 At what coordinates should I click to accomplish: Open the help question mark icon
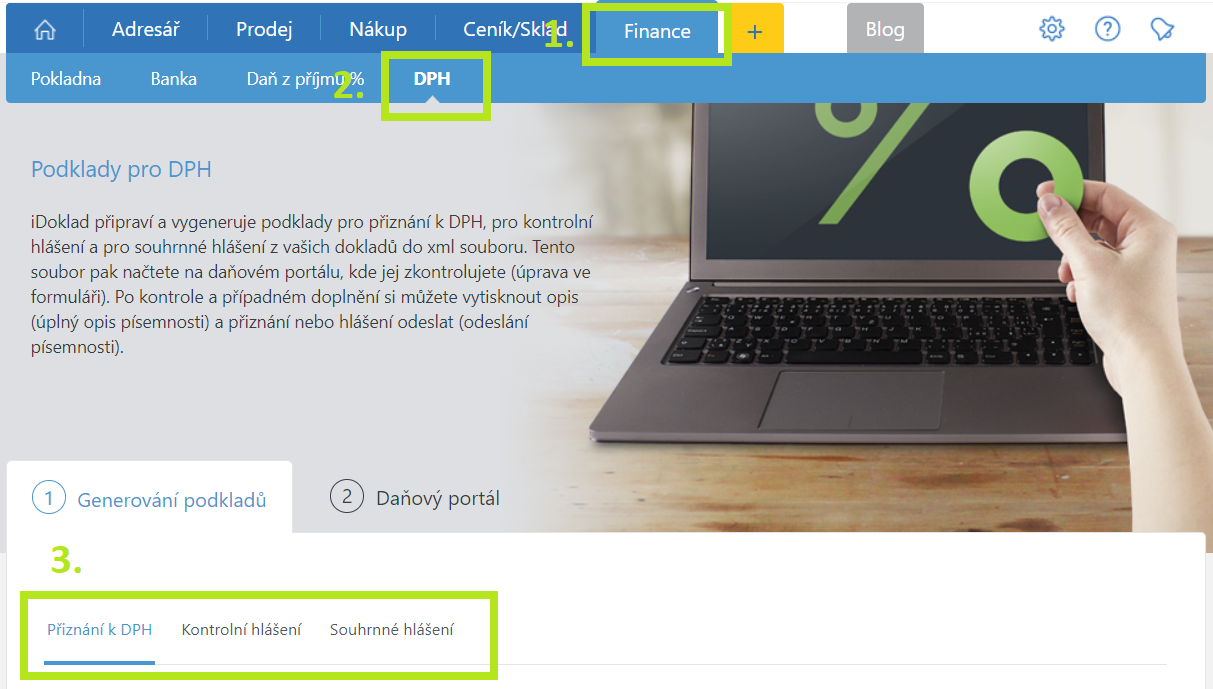(1107, 29)
